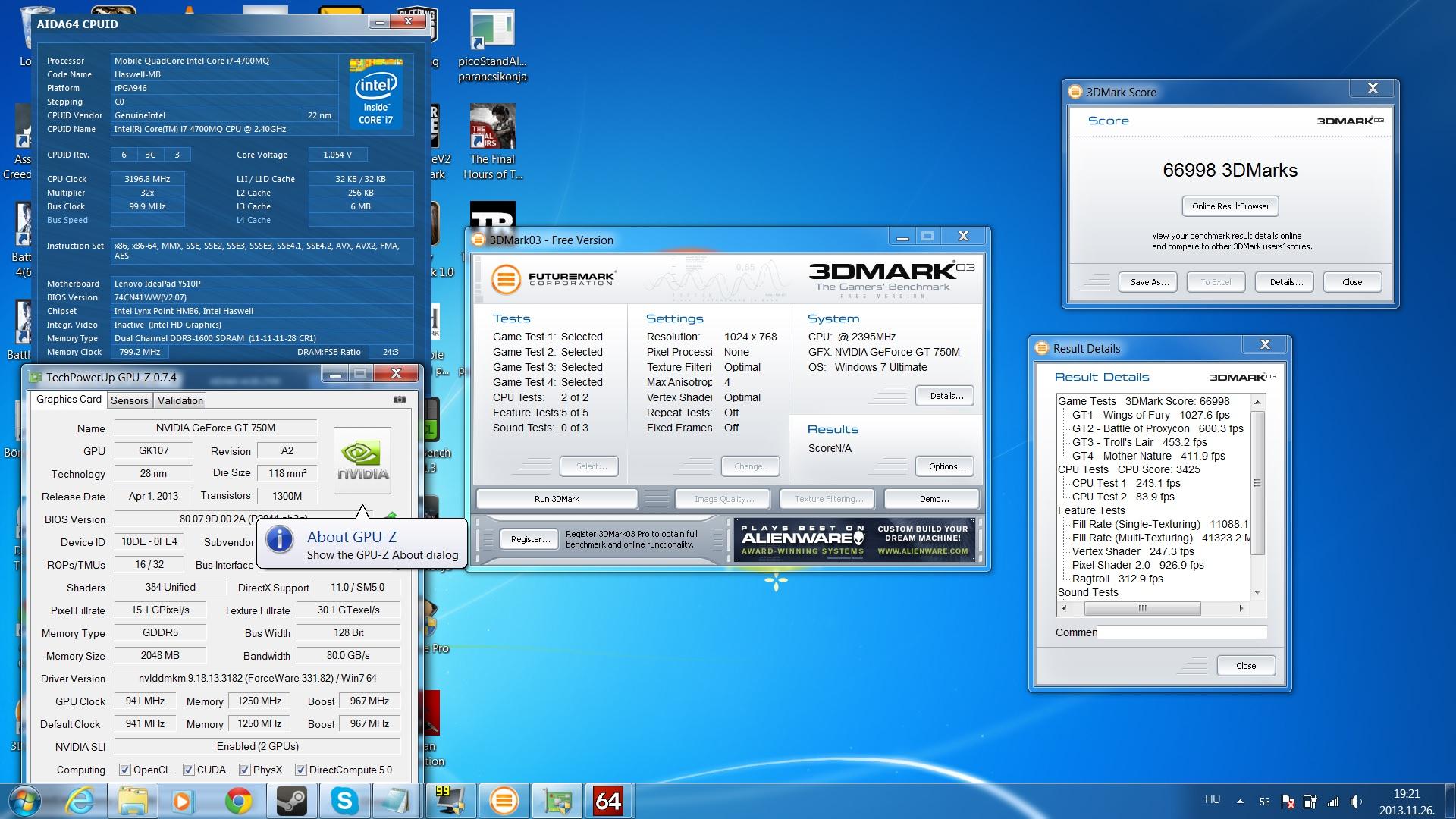Click the GPU-Z Name field GeForce GT 750M
1456x819 pixels.
(x=215, y=428)
